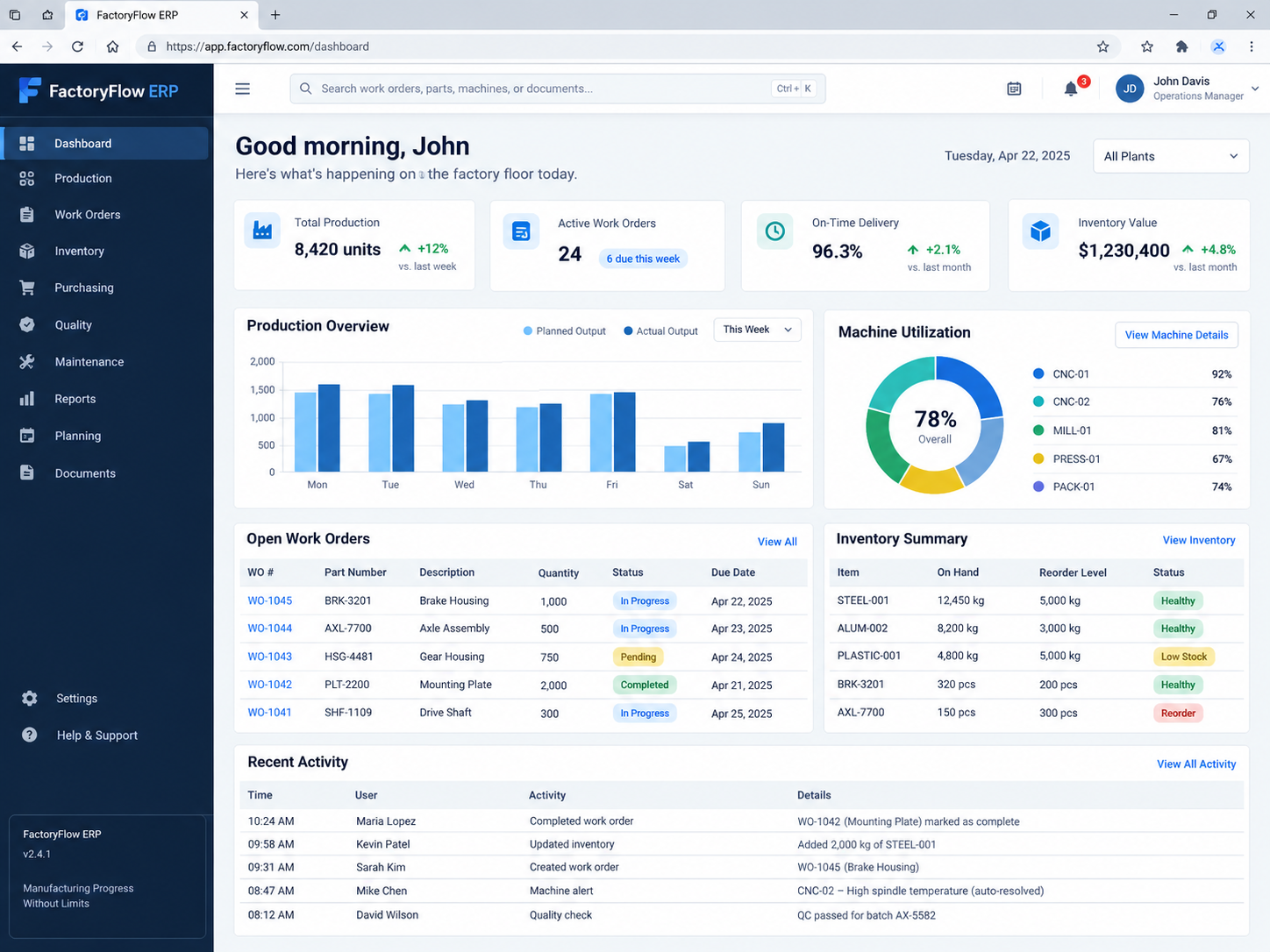Open work order WO-1045 link
Screen dimensions: 1270x952
[269, 601]
